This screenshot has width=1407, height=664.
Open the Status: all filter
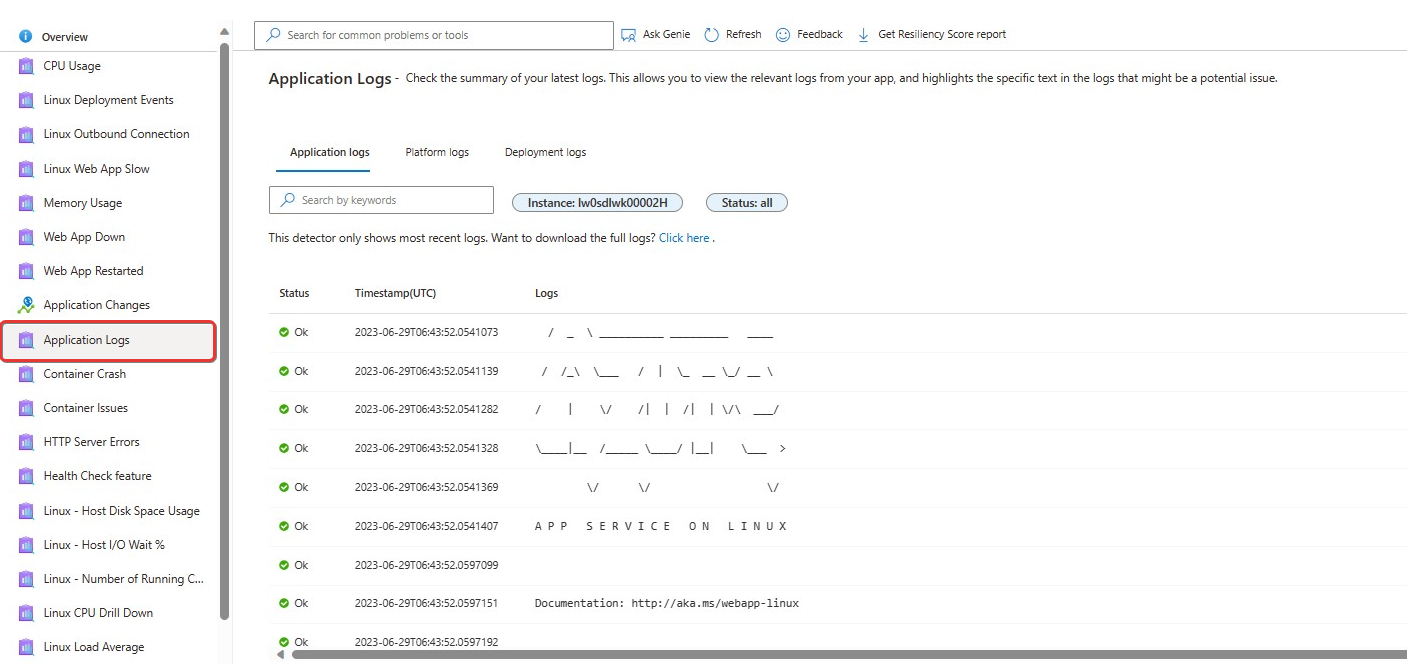(747, 203)
